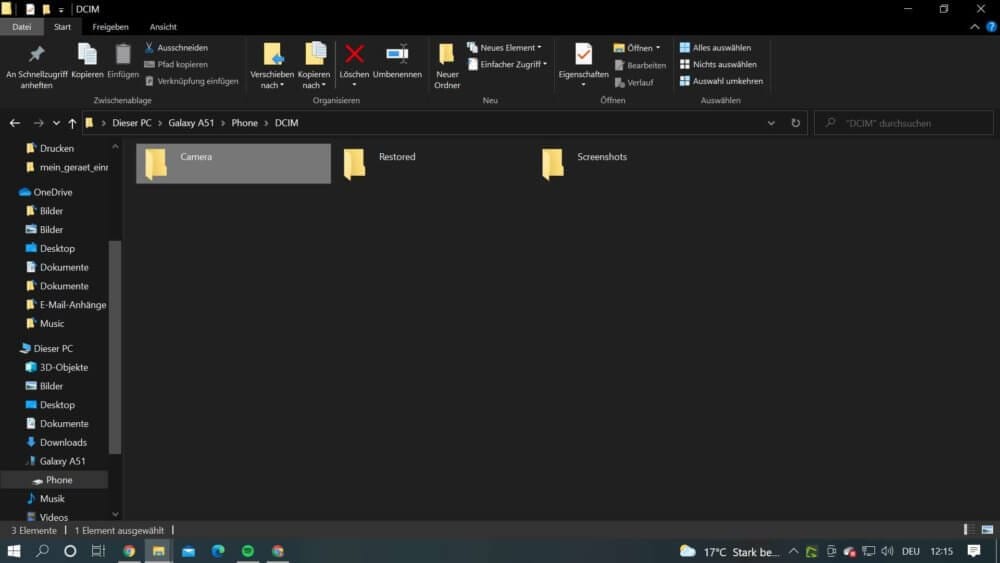Screen dimensions: 1000x563
Task: Choose Auswahl umkehren option
Action: click(x=721, y=81)
